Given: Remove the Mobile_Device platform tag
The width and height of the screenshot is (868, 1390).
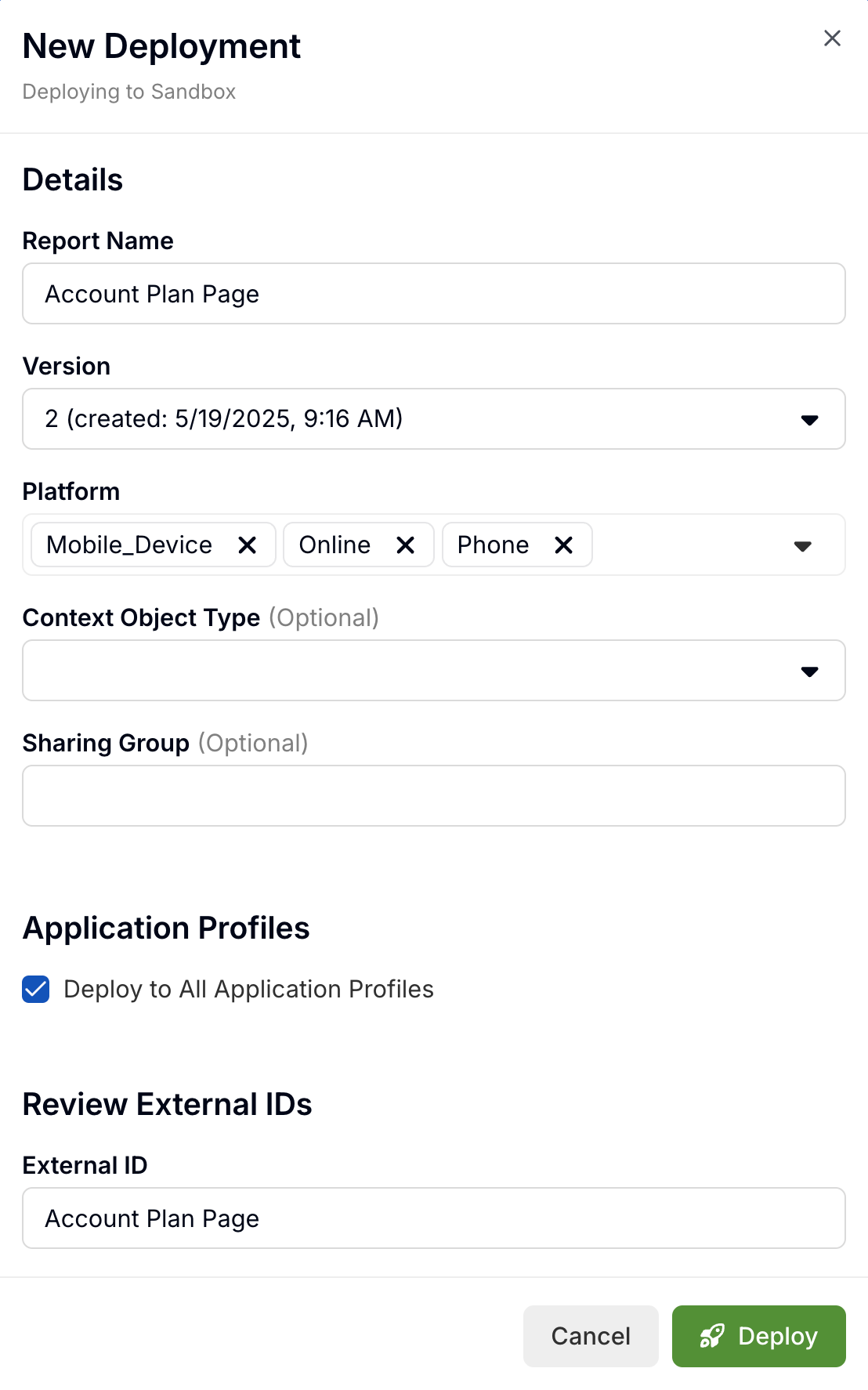Looking at the screenshot, I should (247, 545).
